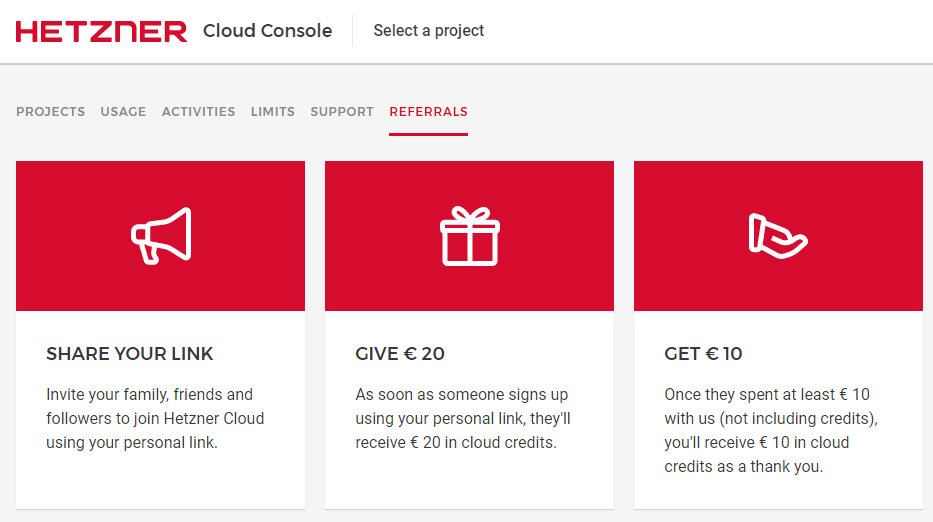Click the cloud credits thank you description
The width and height of the screenshot is (933, 522).
771,430
